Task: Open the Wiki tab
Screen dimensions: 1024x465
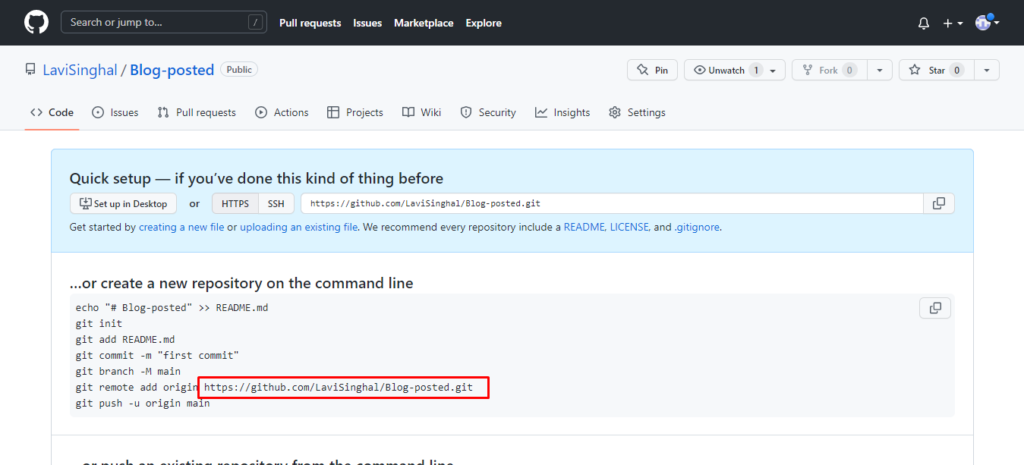Action: coord(421,112)
